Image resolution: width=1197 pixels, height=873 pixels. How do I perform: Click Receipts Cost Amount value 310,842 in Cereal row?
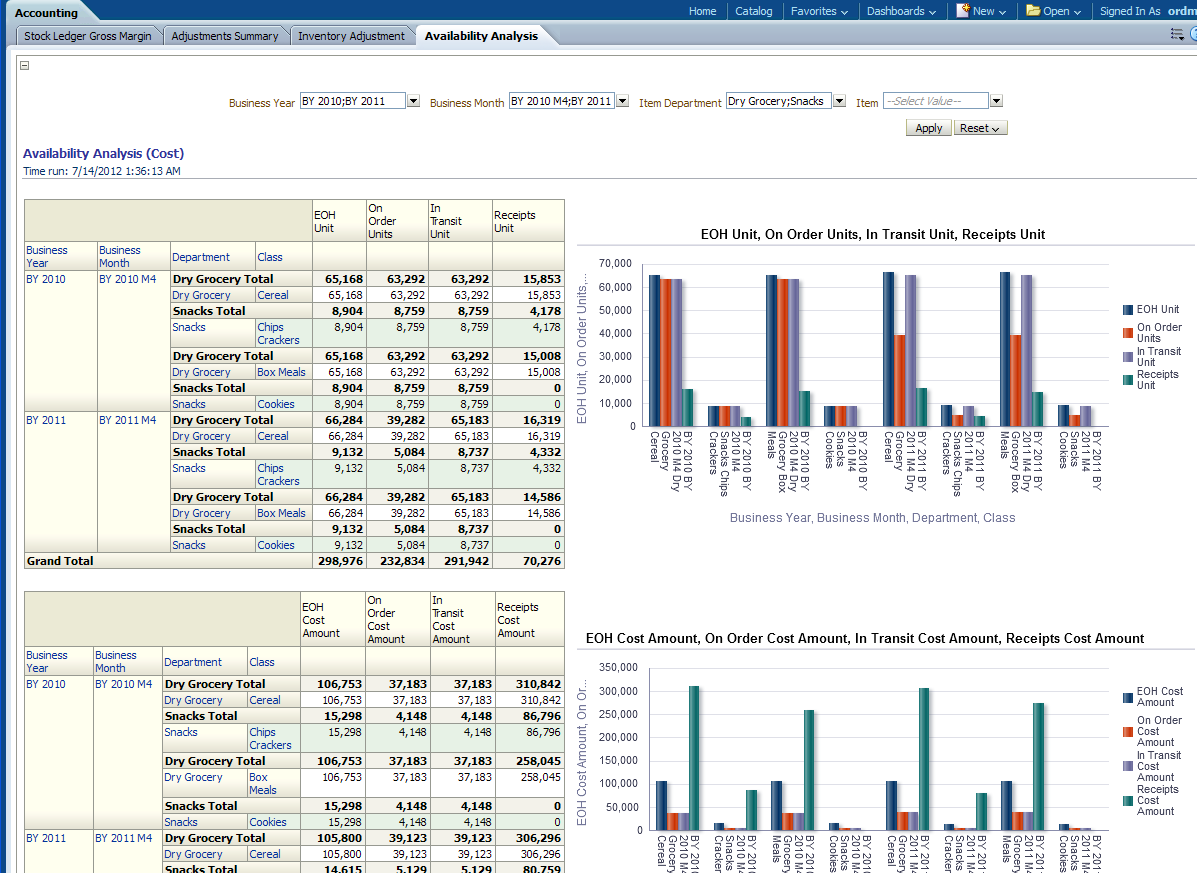[x=540, y=701]
